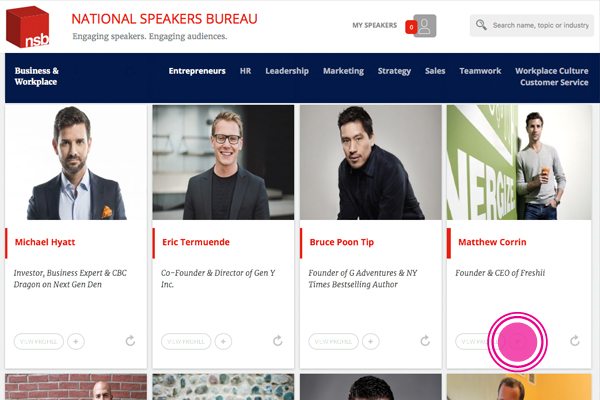Image resolution: width=600 pixels, height=400 pixels.
Task: View profile of Michael Hyatt
Action: pyautogui.click(x=39, y=341)
